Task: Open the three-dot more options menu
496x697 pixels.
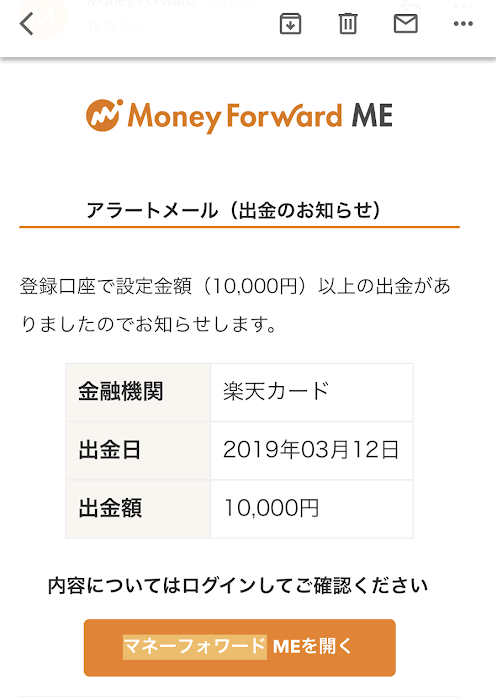Action: coord(463,24)
